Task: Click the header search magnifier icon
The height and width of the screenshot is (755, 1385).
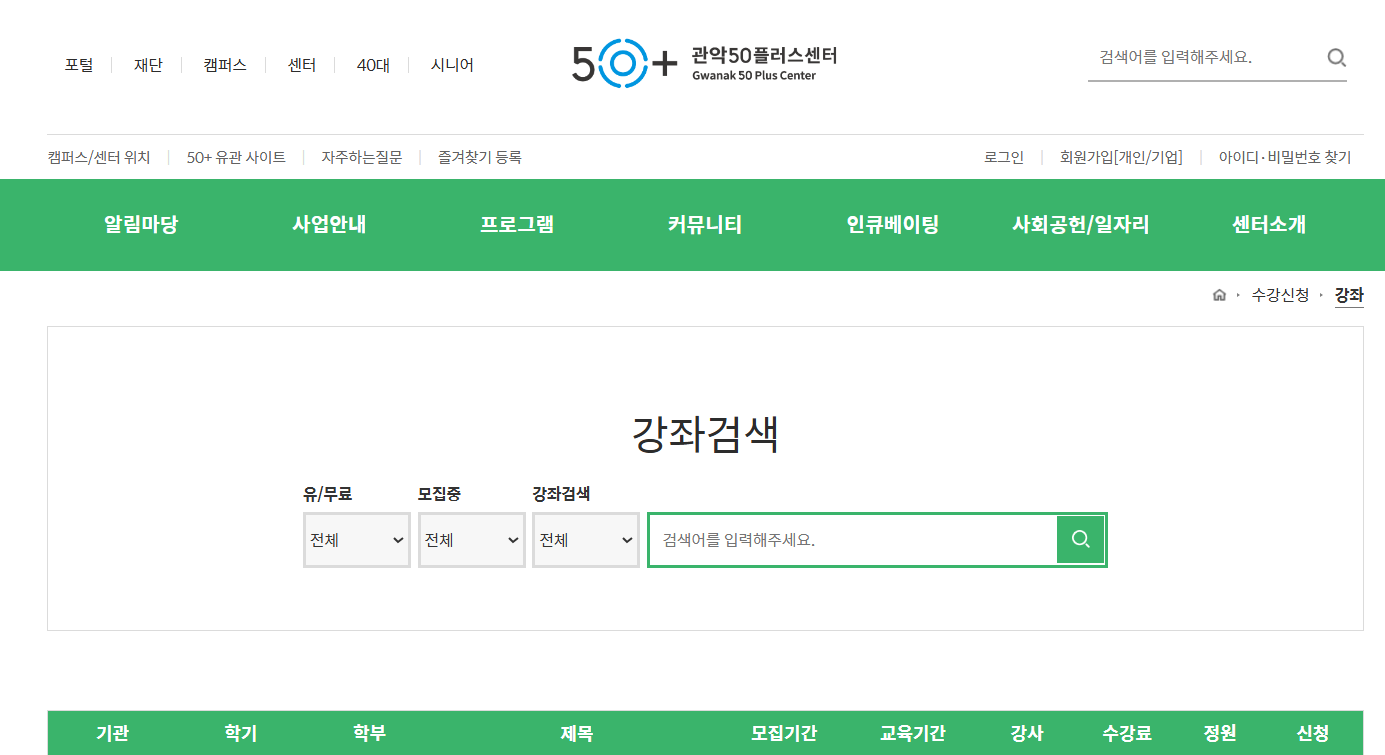Action: pyautogui.click(x=1336, y=58)
